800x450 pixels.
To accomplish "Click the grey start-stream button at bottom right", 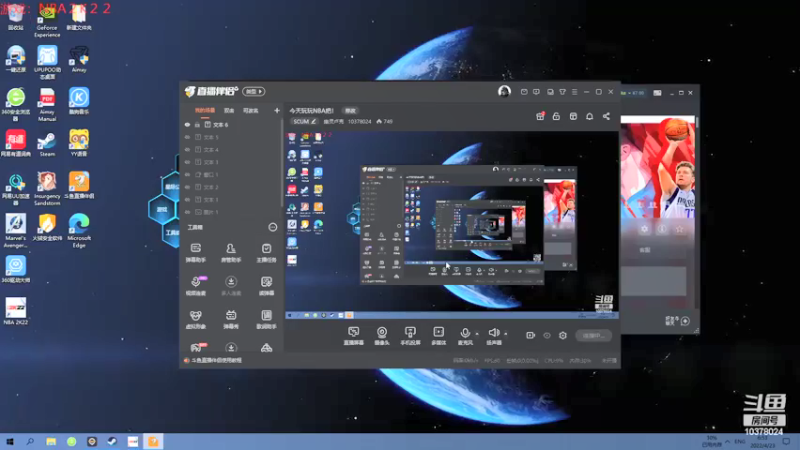I will (x=593, y=335).
